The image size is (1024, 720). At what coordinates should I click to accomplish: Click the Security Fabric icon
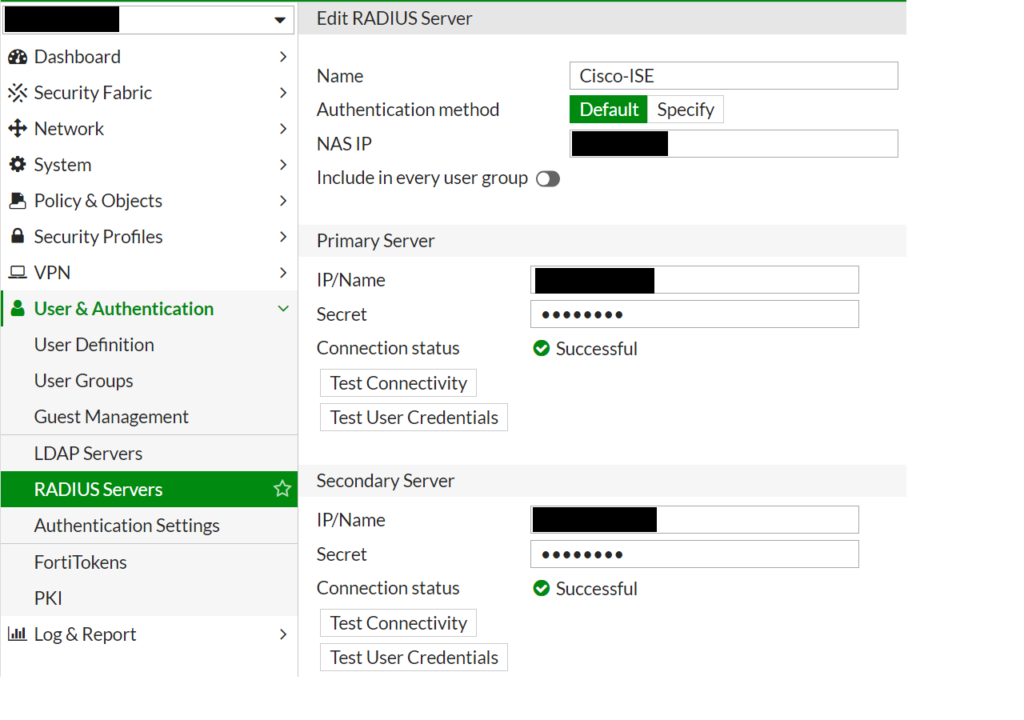[x=17, y=93]
